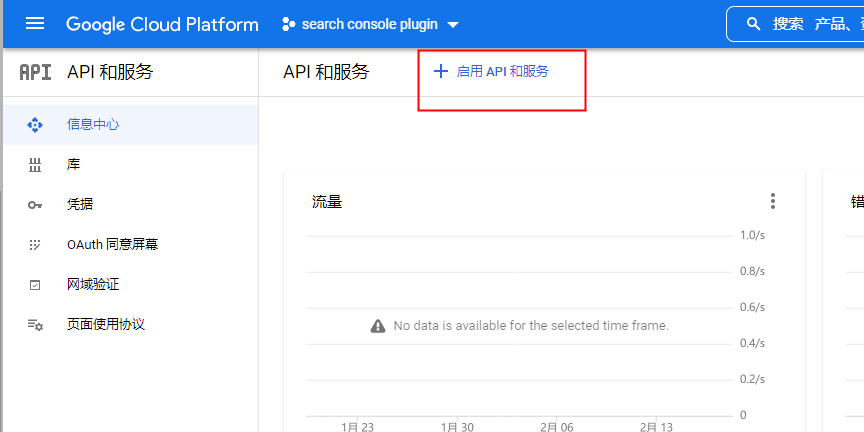This screenshot has height=432, width=864.
Task: Open OAuth 同意屏幕 page
Action: 131,245
